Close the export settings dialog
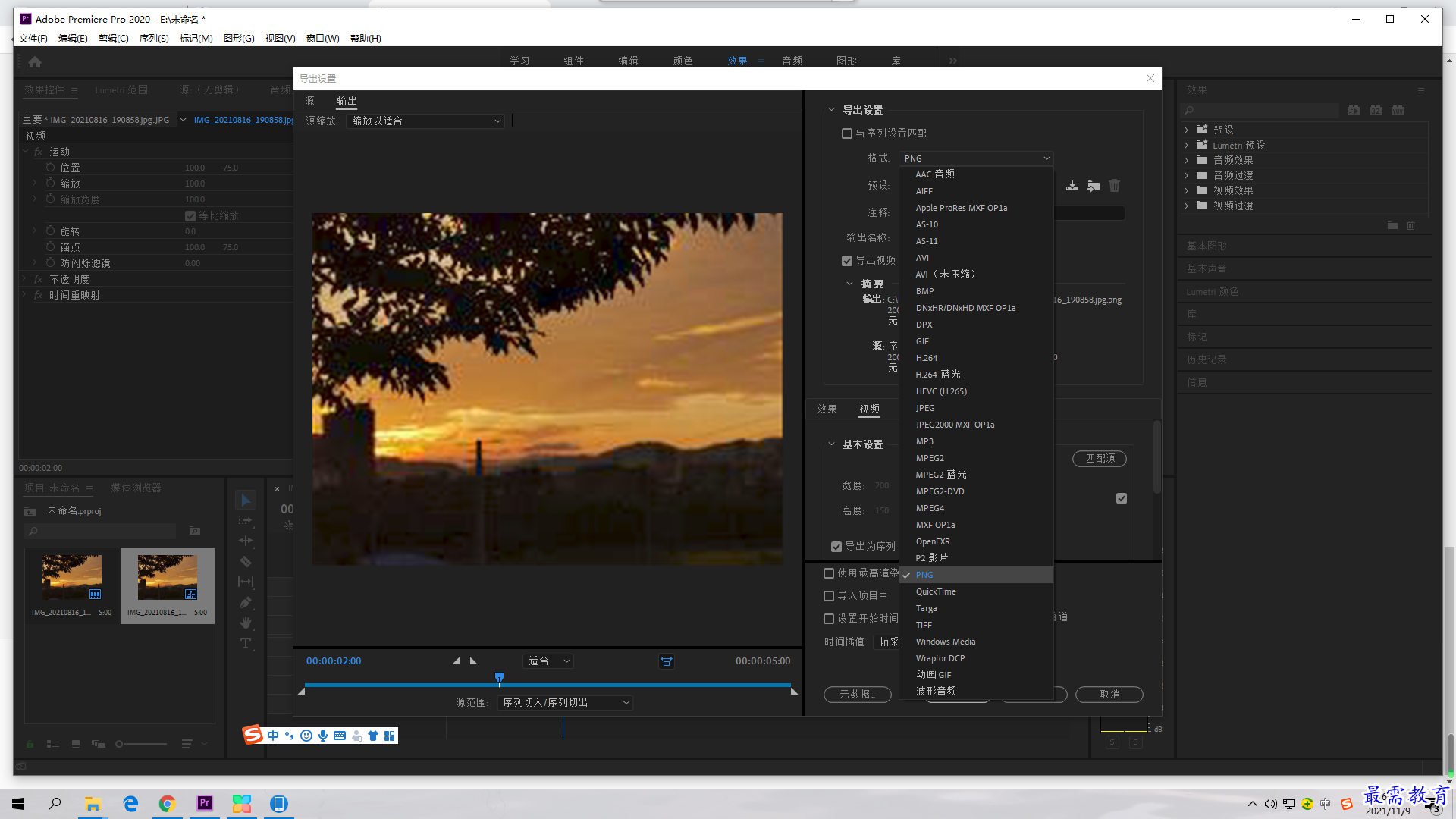Screen dimensions: 1456x819 [x=1150, y=78]
